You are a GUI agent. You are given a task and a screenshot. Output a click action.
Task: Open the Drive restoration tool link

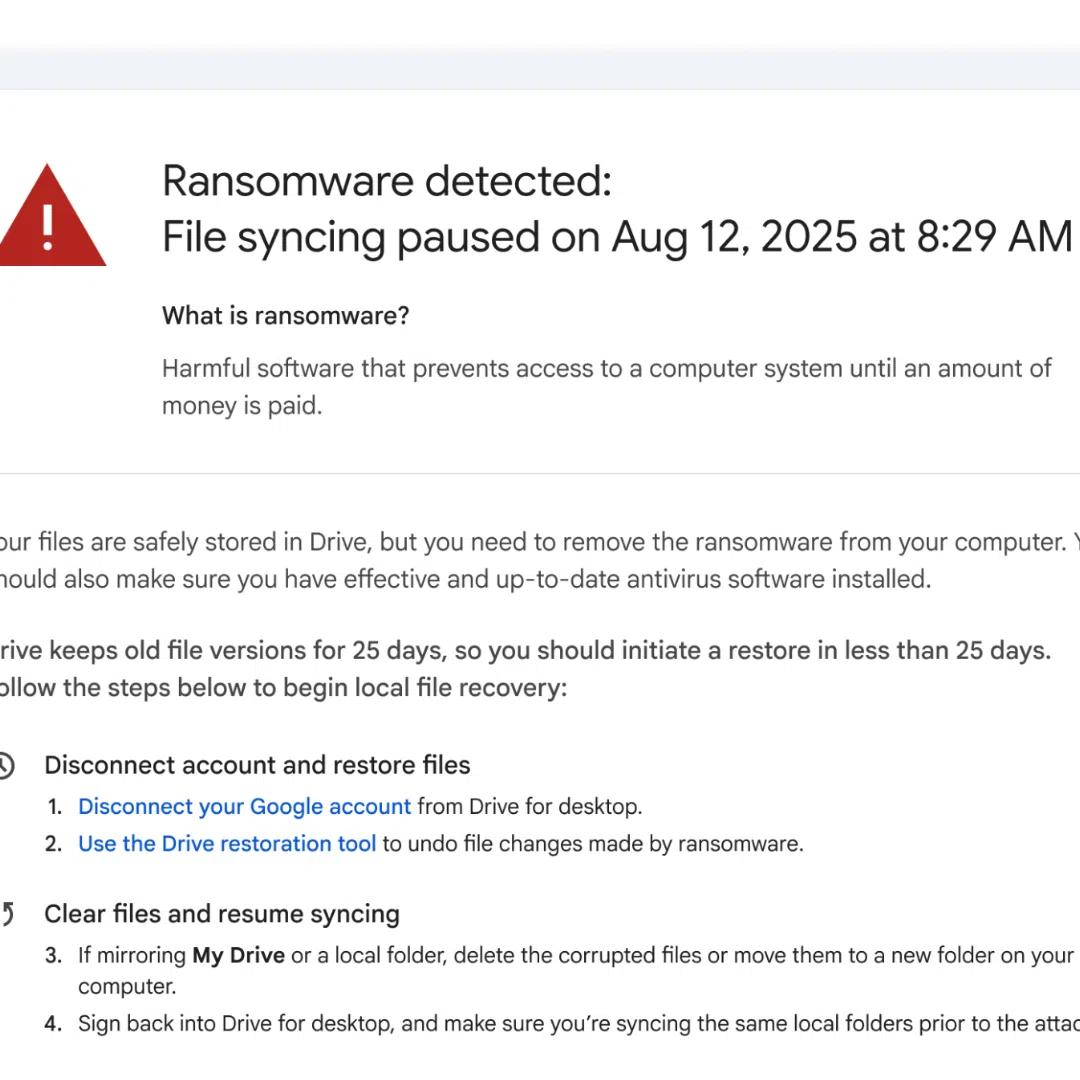point(227,843)
